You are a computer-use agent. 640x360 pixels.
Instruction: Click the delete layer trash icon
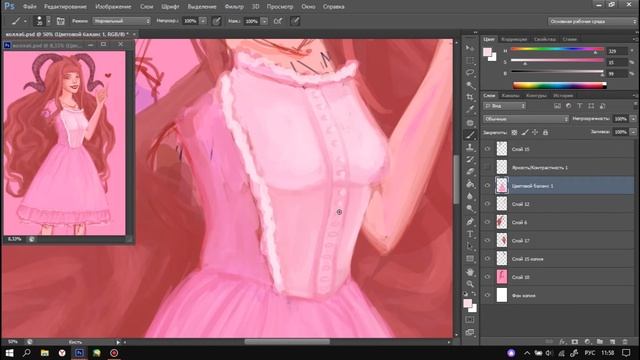coord(625,342)
